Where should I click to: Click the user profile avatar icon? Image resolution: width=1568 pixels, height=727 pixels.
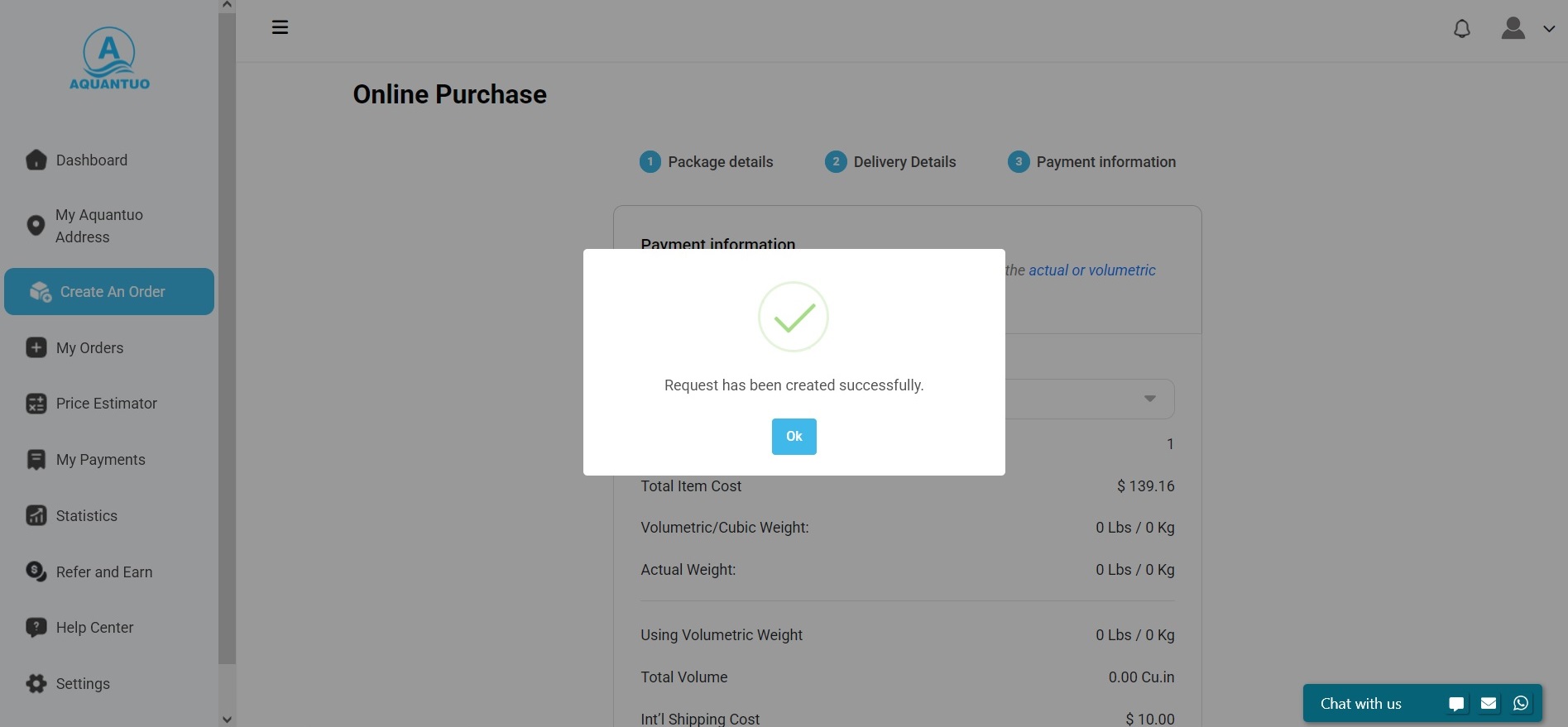1513,28
